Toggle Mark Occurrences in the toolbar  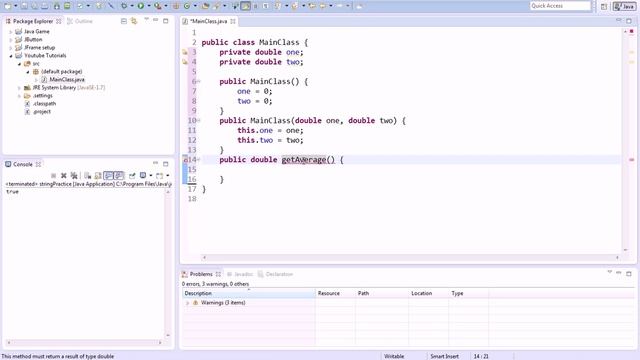click(x=245, y=6)
